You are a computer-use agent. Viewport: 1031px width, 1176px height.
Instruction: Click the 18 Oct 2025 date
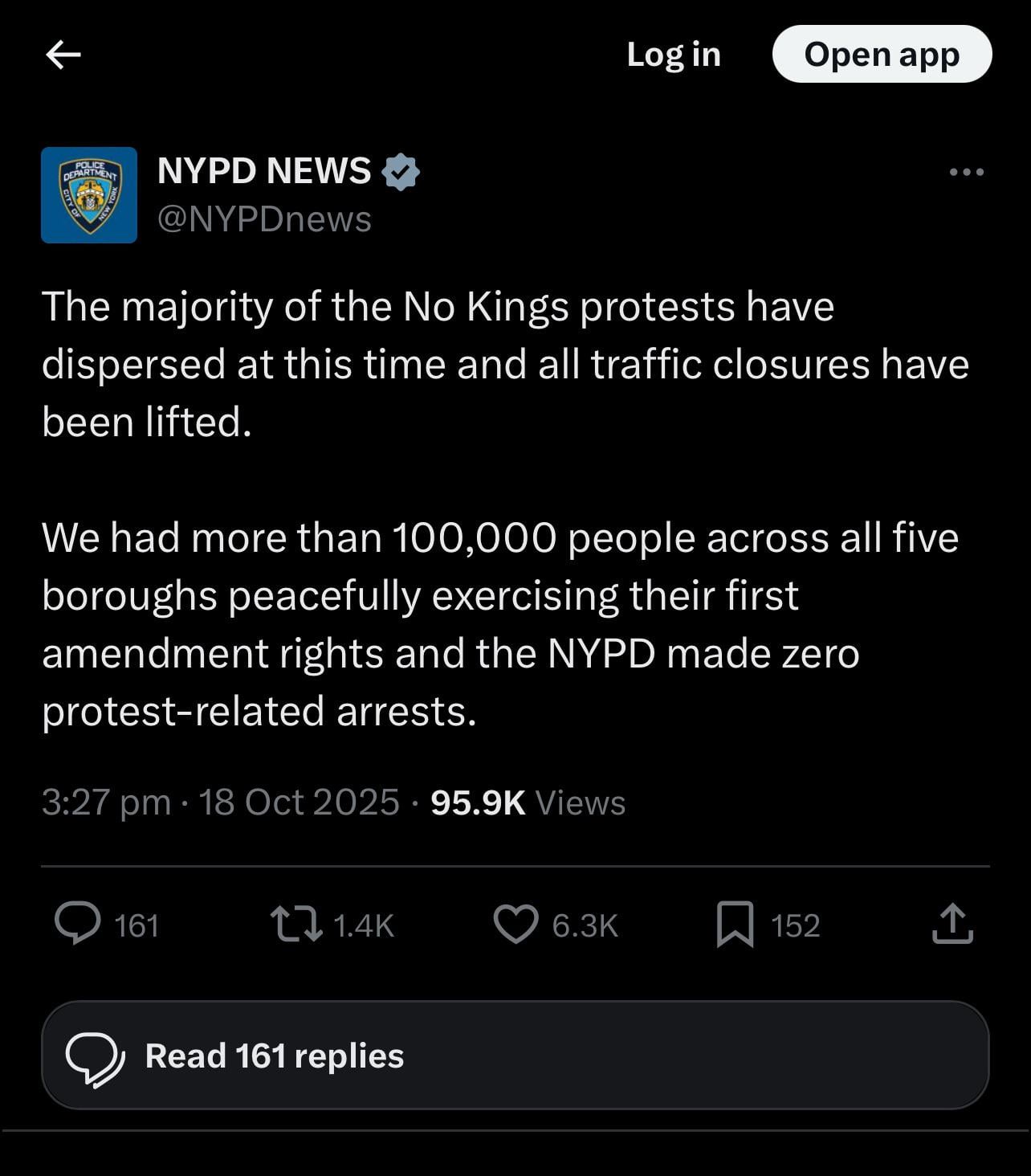pos(299,802)
